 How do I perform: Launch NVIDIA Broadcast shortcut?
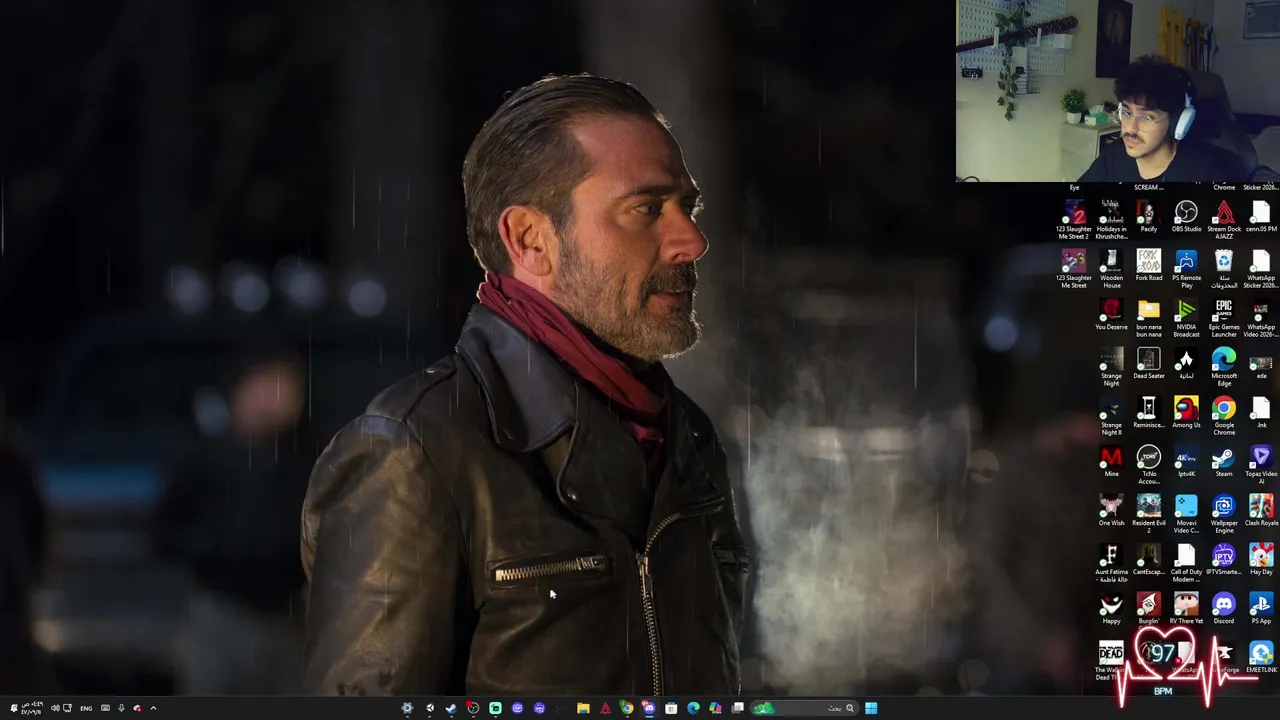[x=1186, y=318]
